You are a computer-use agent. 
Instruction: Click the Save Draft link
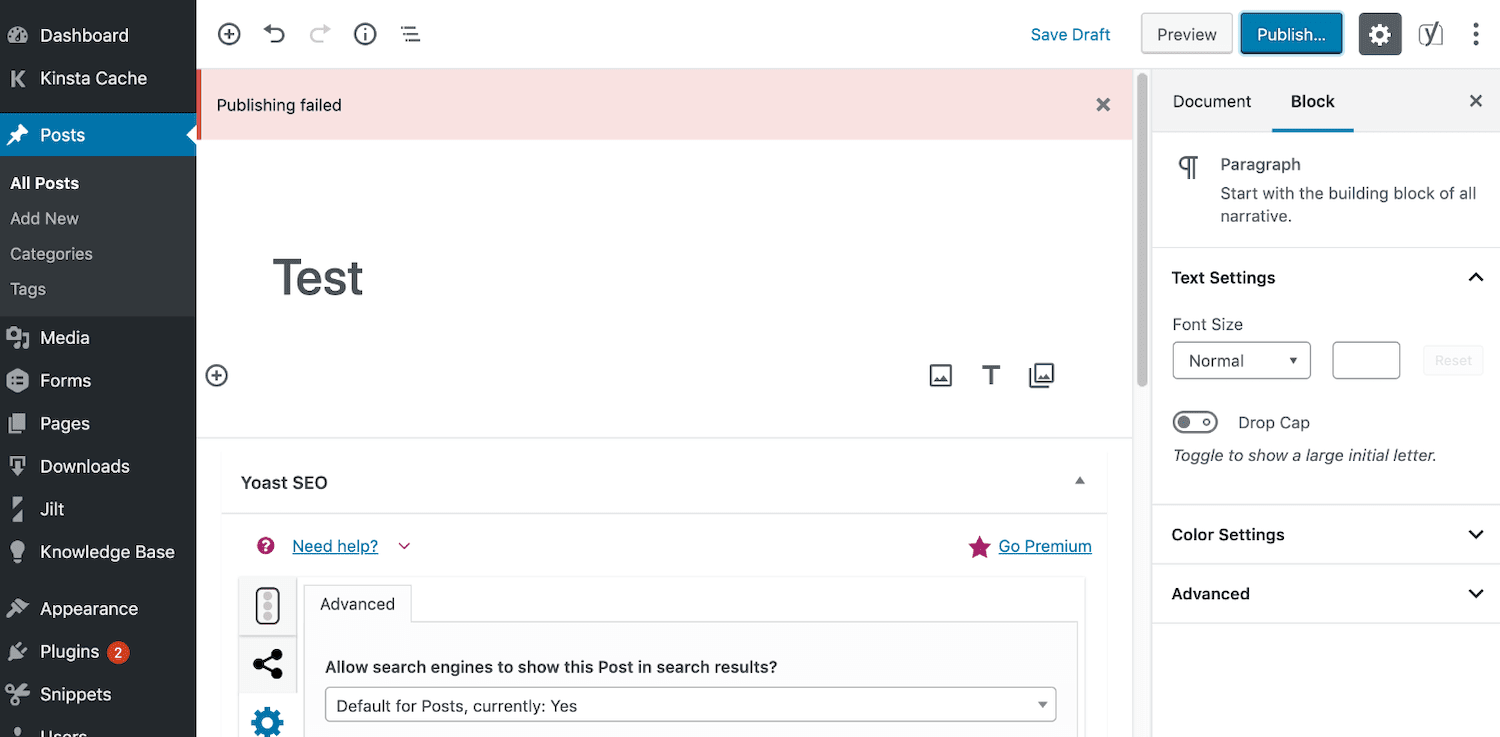1070,33
